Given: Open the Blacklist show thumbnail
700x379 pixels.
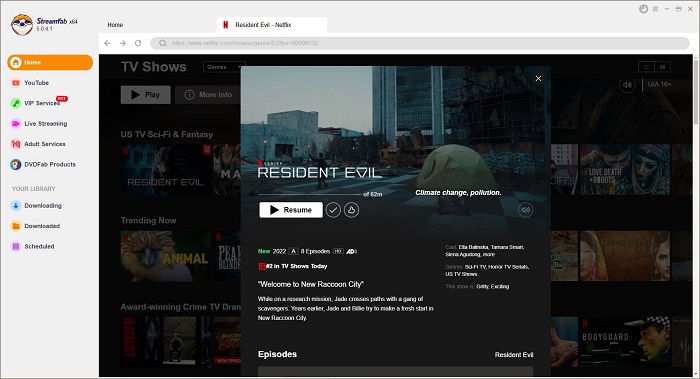Looking at the screenshot, I should (166, 342).
